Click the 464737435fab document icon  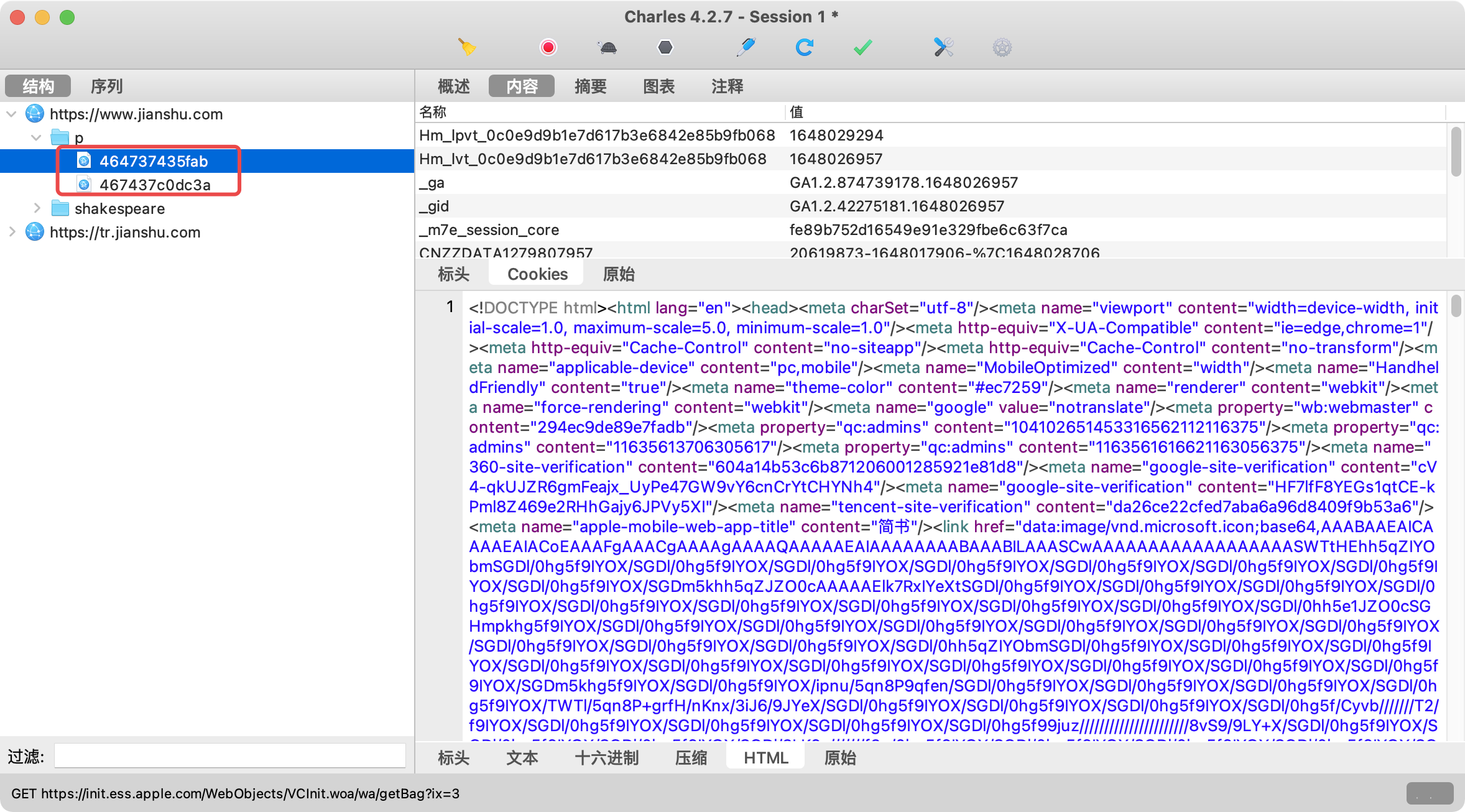[x=84, y=161]
